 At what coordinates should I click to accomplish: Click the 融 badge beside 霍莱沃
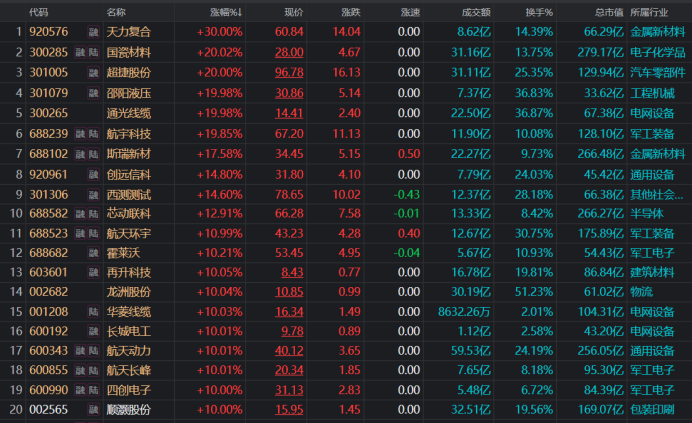(x=92, y=253)
